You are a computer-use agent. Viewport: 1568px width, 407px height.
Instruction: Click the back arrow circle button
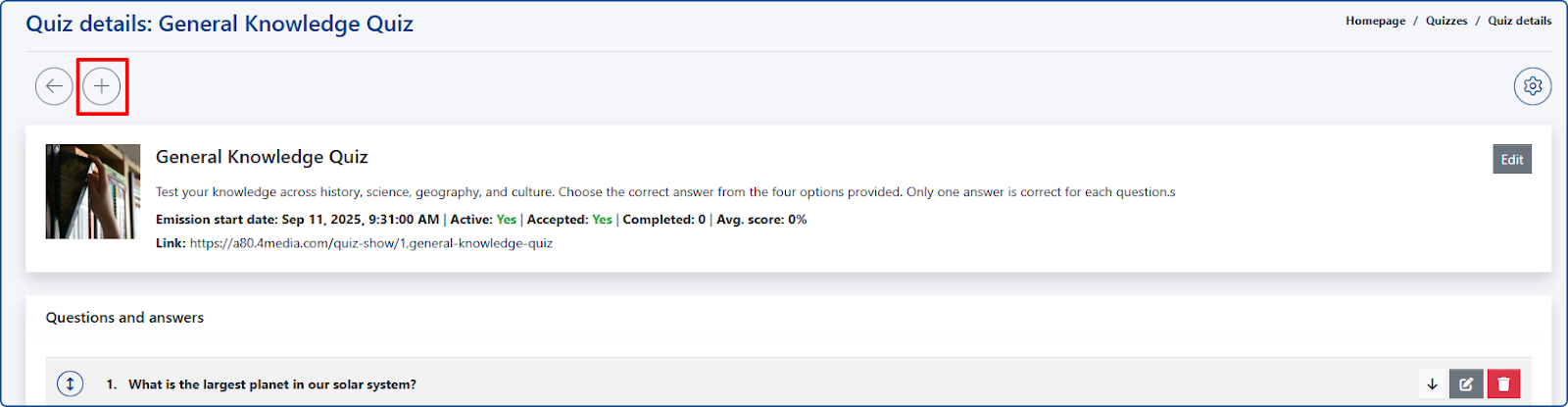coord(54,86)
